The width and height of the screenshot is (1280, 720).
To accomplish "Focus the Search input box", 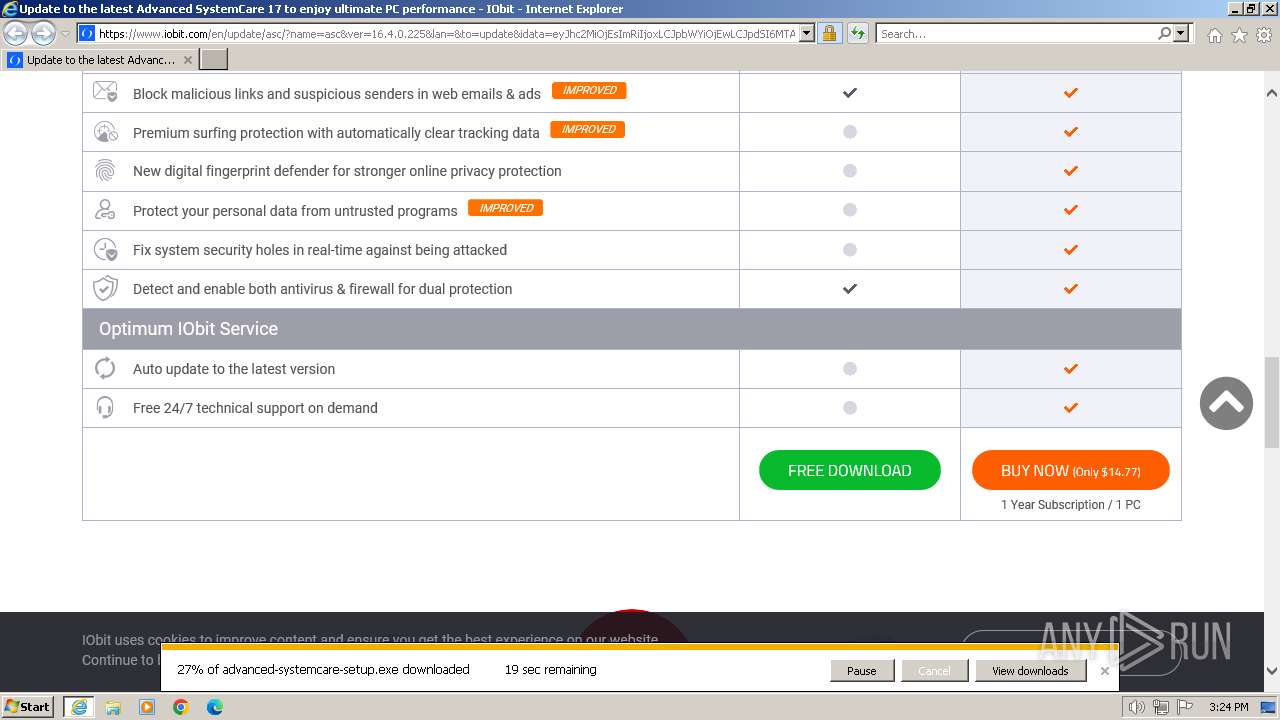I will click(1016, 33).
